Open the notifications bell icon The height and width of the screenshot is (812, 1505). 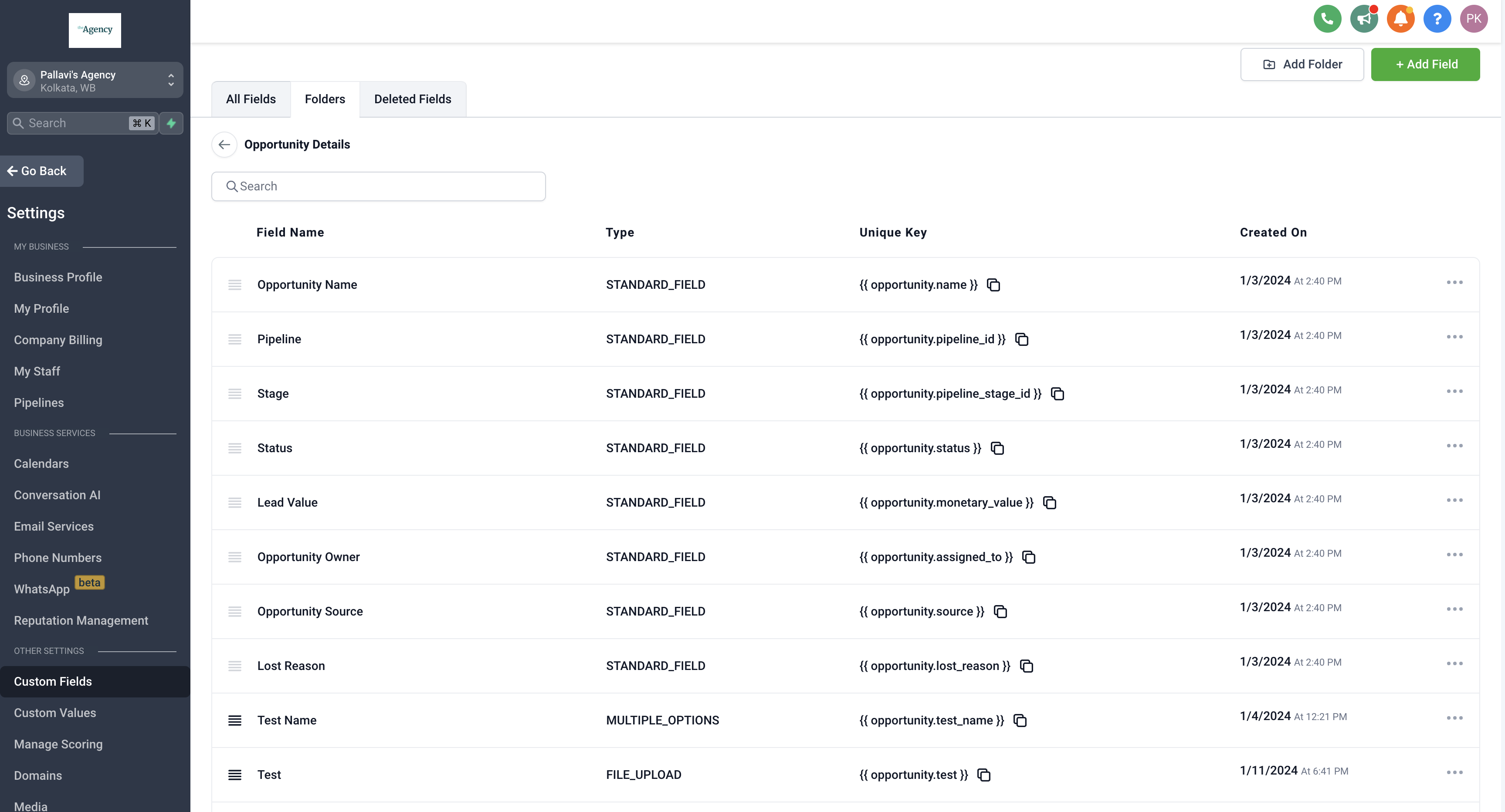pyautogui.click(x=1400, y=19)
